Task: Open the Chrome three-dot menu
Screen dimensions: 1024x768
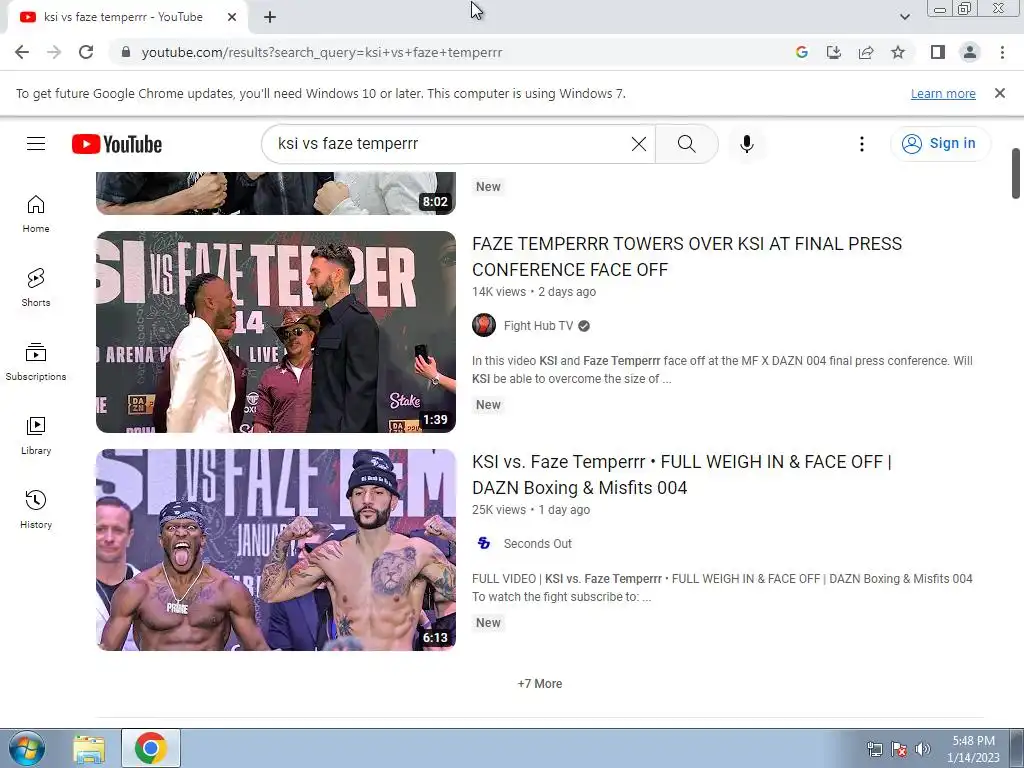Action: click(x=1002, y=52)
